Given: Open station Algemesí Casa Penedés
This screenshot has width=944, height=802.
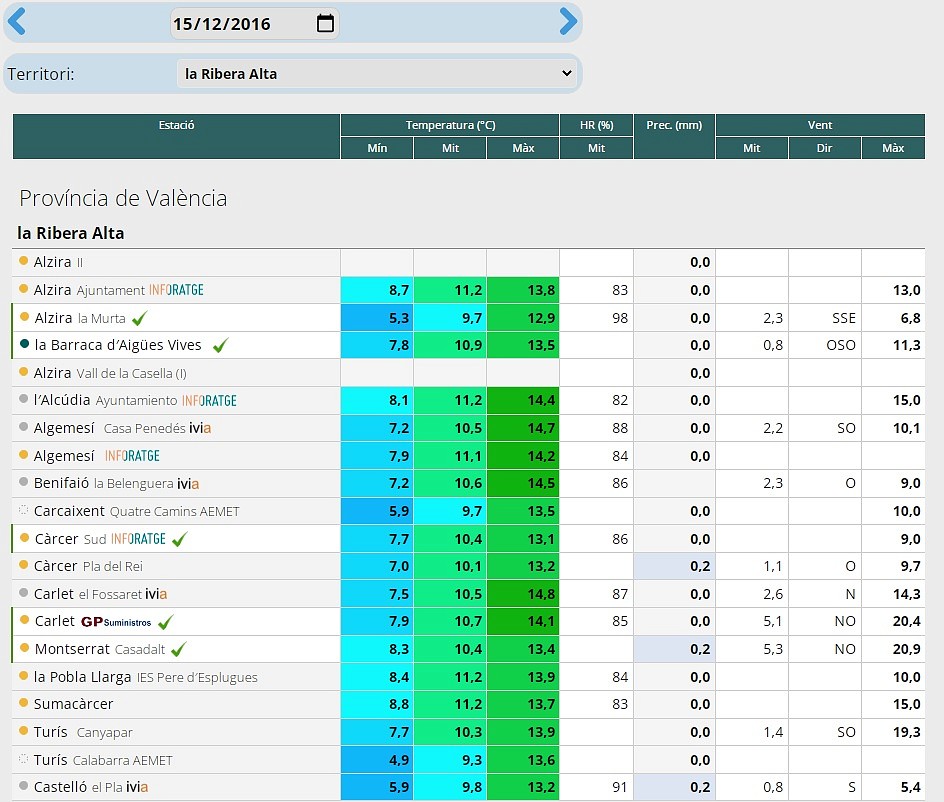Looking at the screenshot, I should tap(110, 428).
